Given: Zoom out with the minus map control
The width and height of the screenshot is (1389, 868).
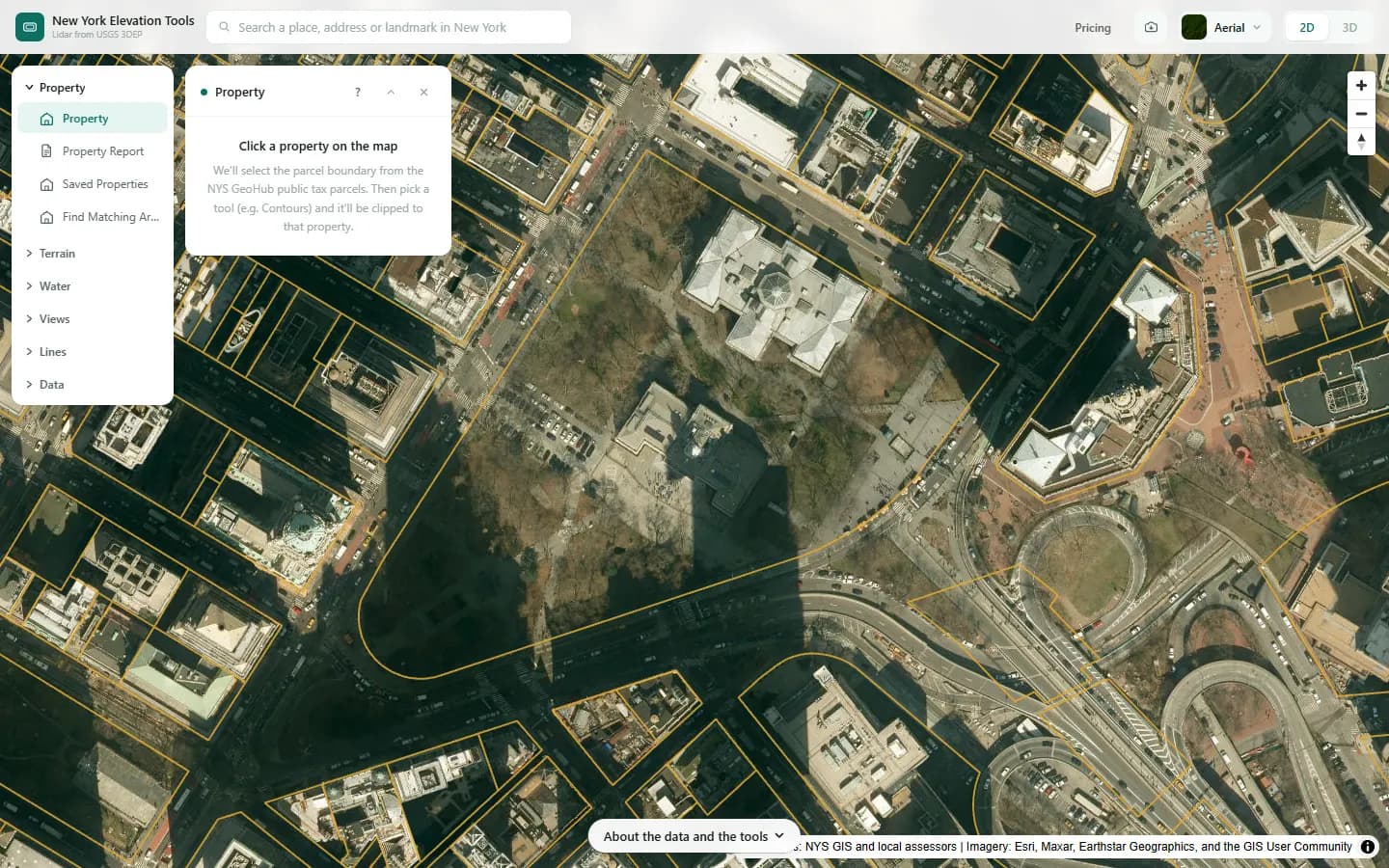Looking at the screenshot, I should (x=1361, y=114).
